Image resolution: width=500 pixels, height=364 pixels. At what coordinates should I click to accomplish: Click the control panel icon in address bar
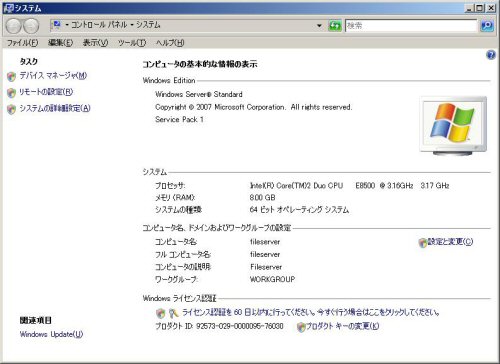coord(57,25)
